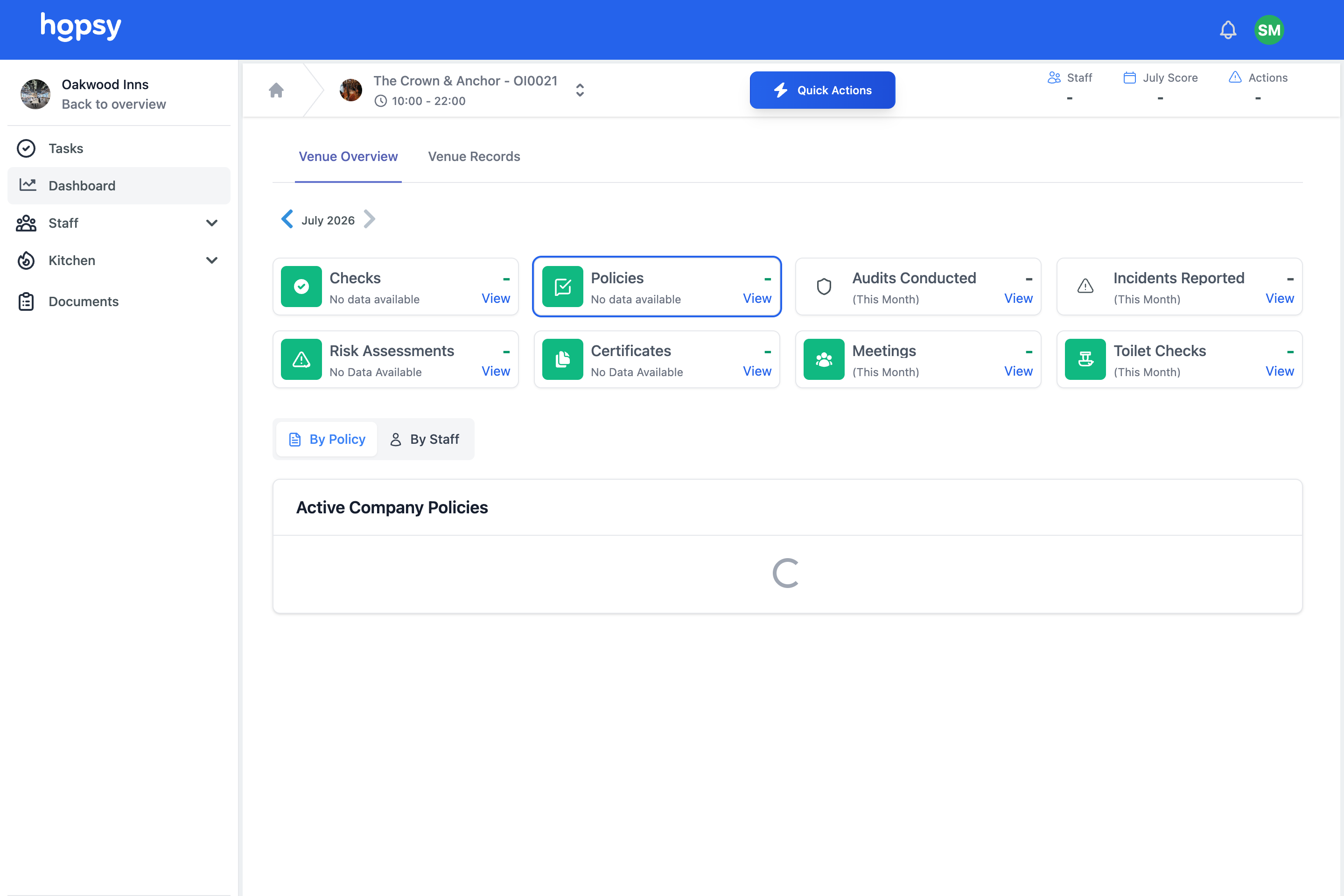The image size is (1344, 896).
Task: Click the Actions warning triangle icon
Action: click(x=1235, y=77)
